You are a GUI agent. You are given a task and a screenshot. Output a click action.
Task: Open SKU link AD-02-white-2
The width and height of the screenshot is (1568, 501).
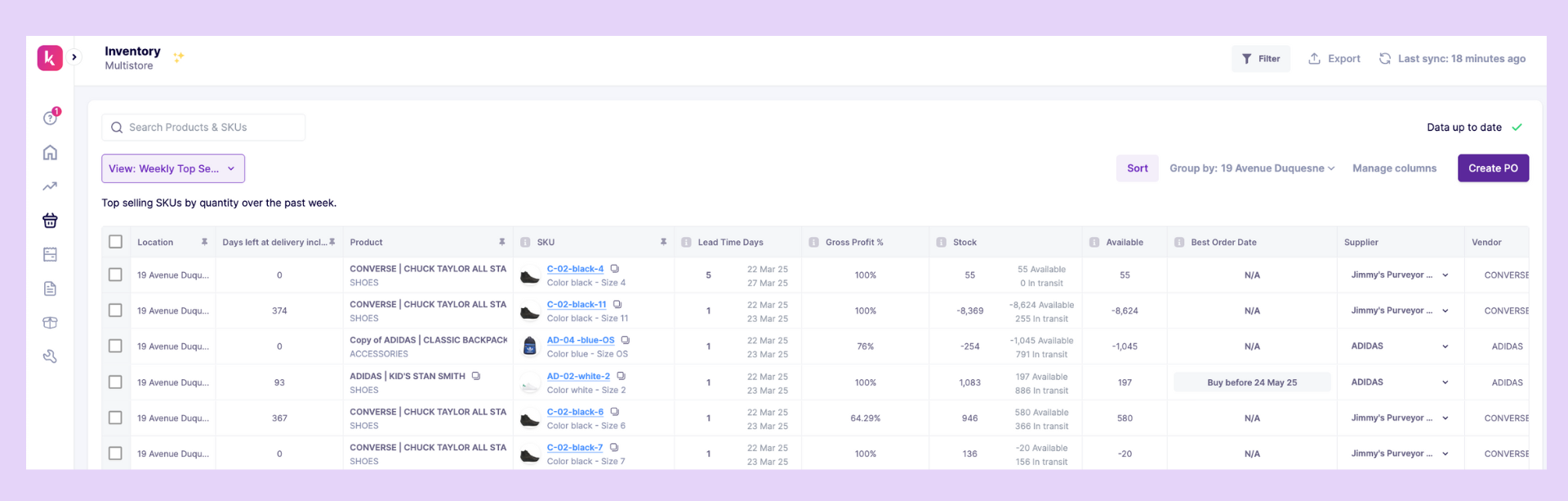click(578, 376)
